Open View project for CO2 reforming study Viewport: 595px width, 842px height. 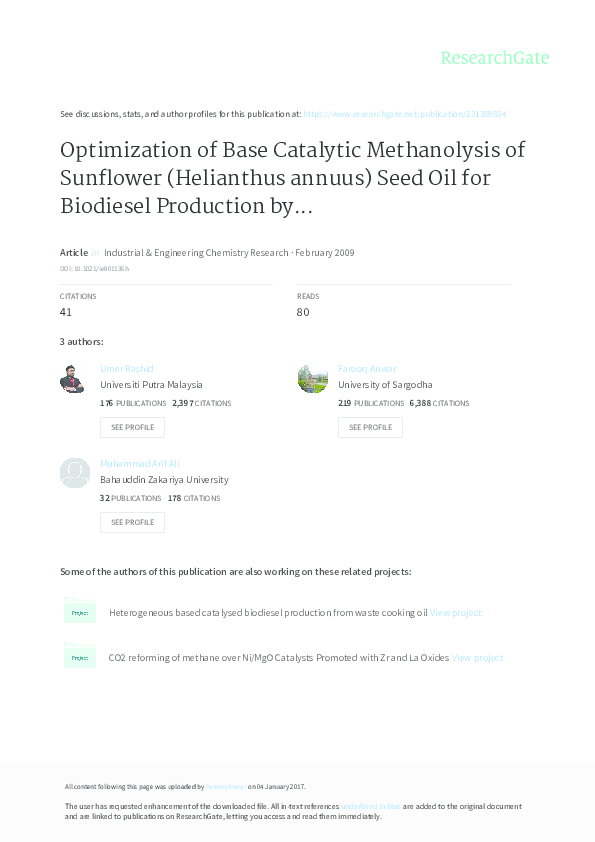coord(478,657)
